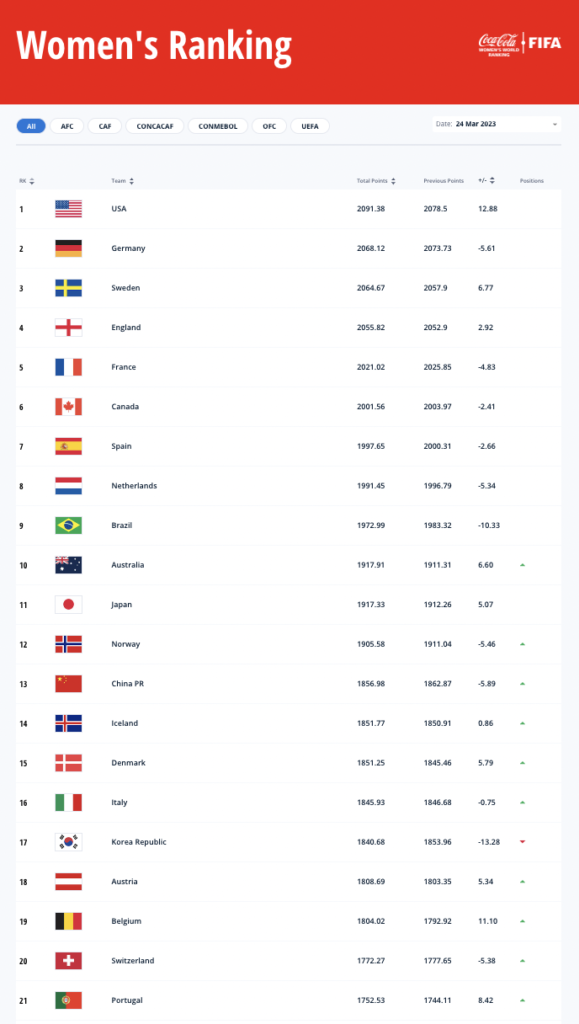Click the Korea Republic flag icon

(69, 842)
